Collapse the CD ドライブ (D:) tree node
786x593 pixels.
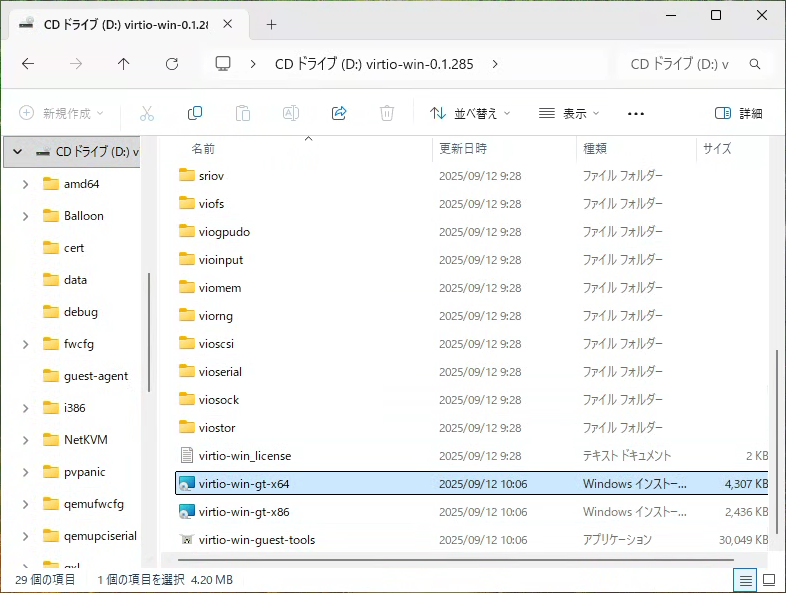[18, 151]
